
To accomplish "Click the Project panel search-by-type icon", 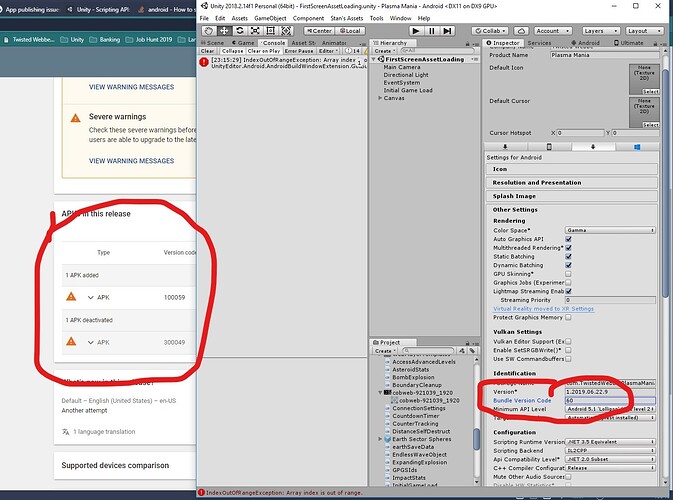I will (462, 351).
